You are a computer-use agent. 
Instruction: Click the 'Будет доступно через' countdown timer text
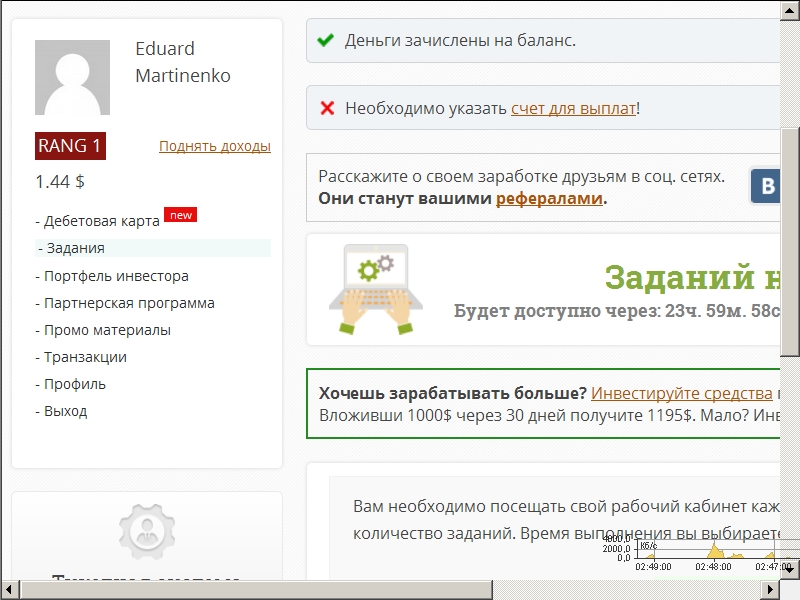click(617, 311)
